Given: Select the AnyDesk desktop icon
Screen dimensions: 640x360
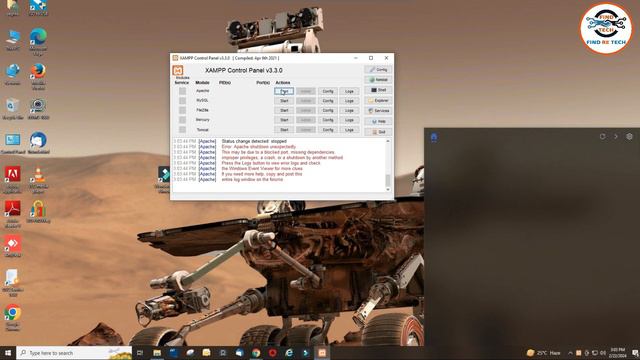Looking at the screenshot, I should point(13,246).
